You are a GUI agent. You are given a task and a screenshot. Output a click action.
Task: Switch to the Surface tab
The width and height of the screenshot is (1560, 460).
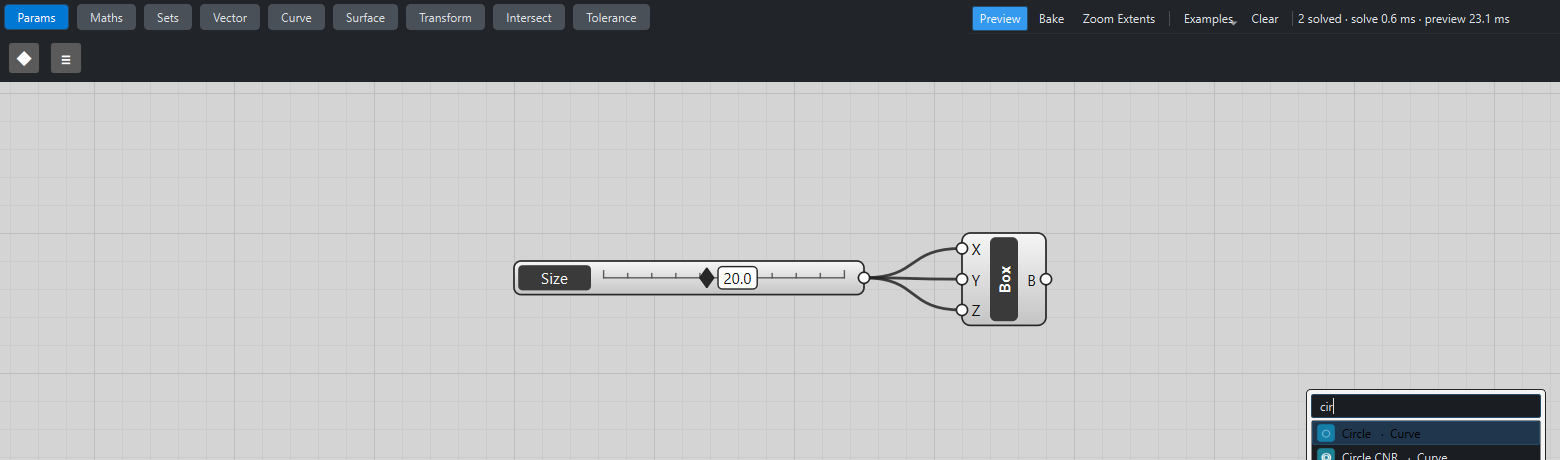pyautogui.click(x=365, y=17)
